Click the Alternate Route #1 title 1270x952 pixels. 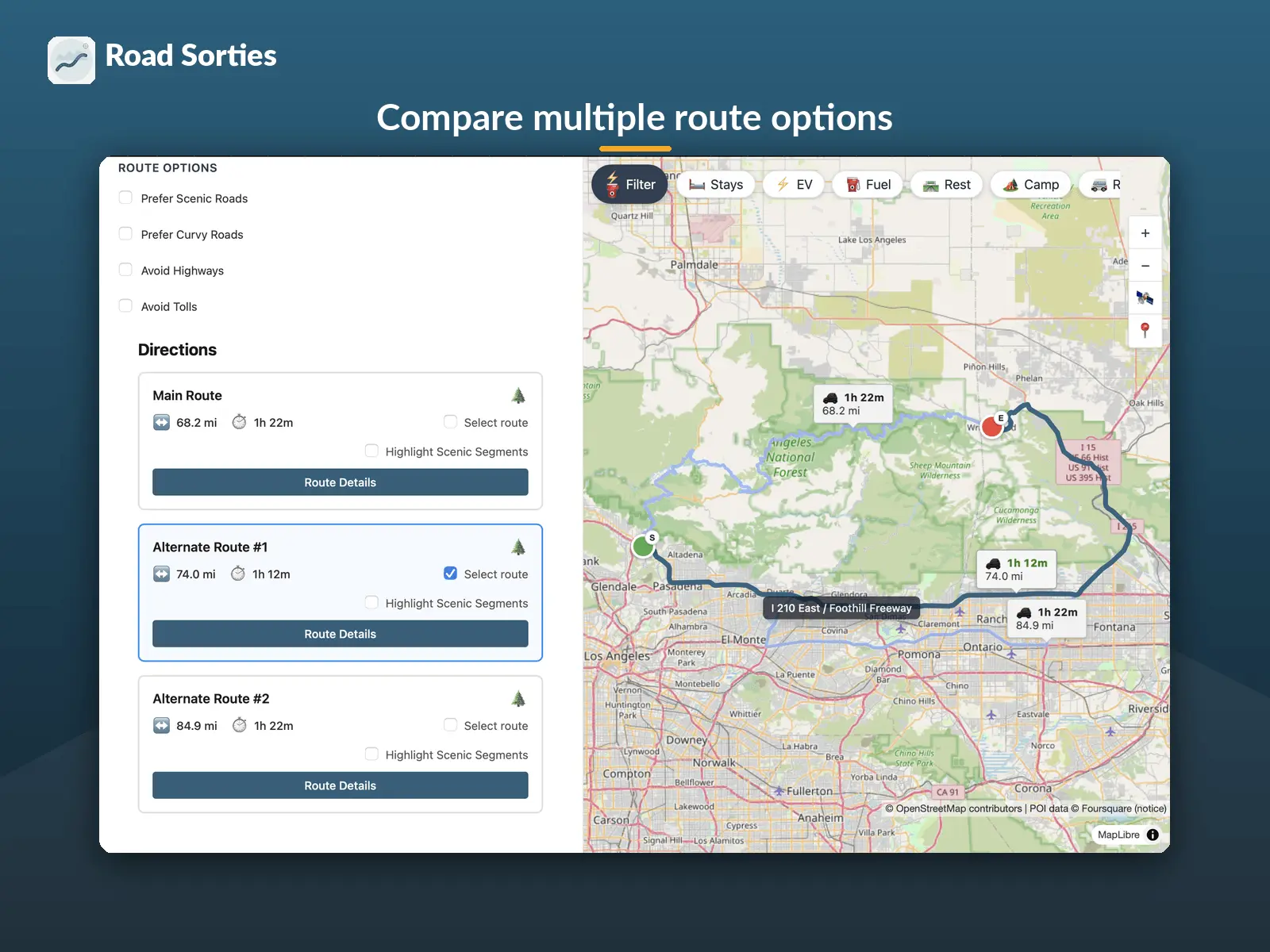[210, 547]
